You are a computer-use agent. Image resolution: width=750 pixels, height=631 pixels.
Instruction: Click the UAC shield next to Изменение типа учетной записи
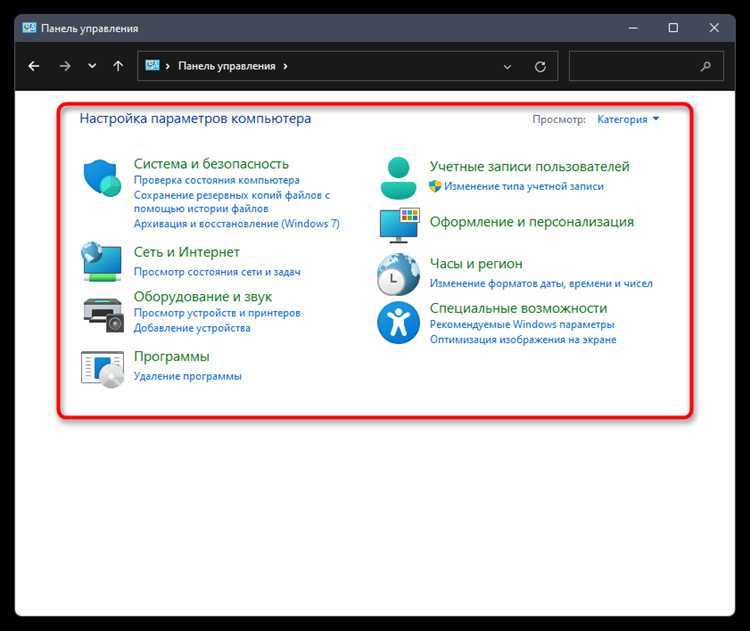click(x=435, y=186)
